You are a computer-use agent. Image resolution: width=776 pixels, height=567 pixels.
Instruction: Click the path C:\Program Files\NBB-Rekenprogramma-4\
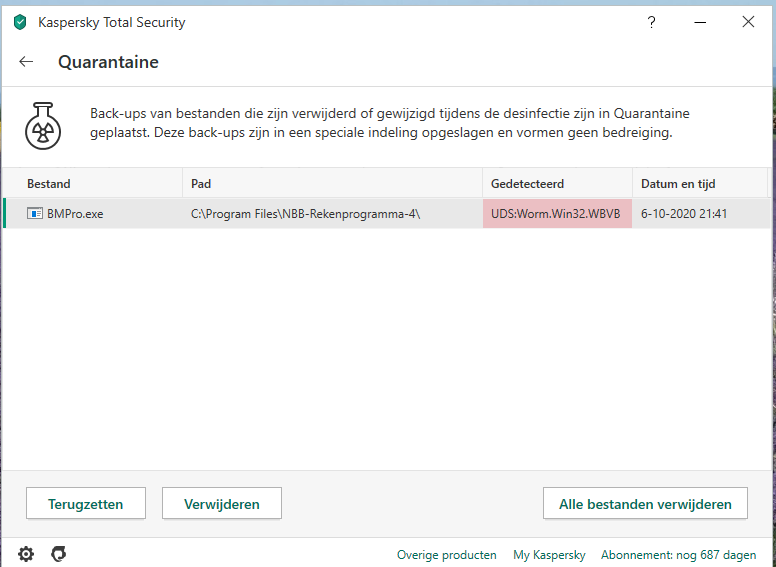[305, 214]
